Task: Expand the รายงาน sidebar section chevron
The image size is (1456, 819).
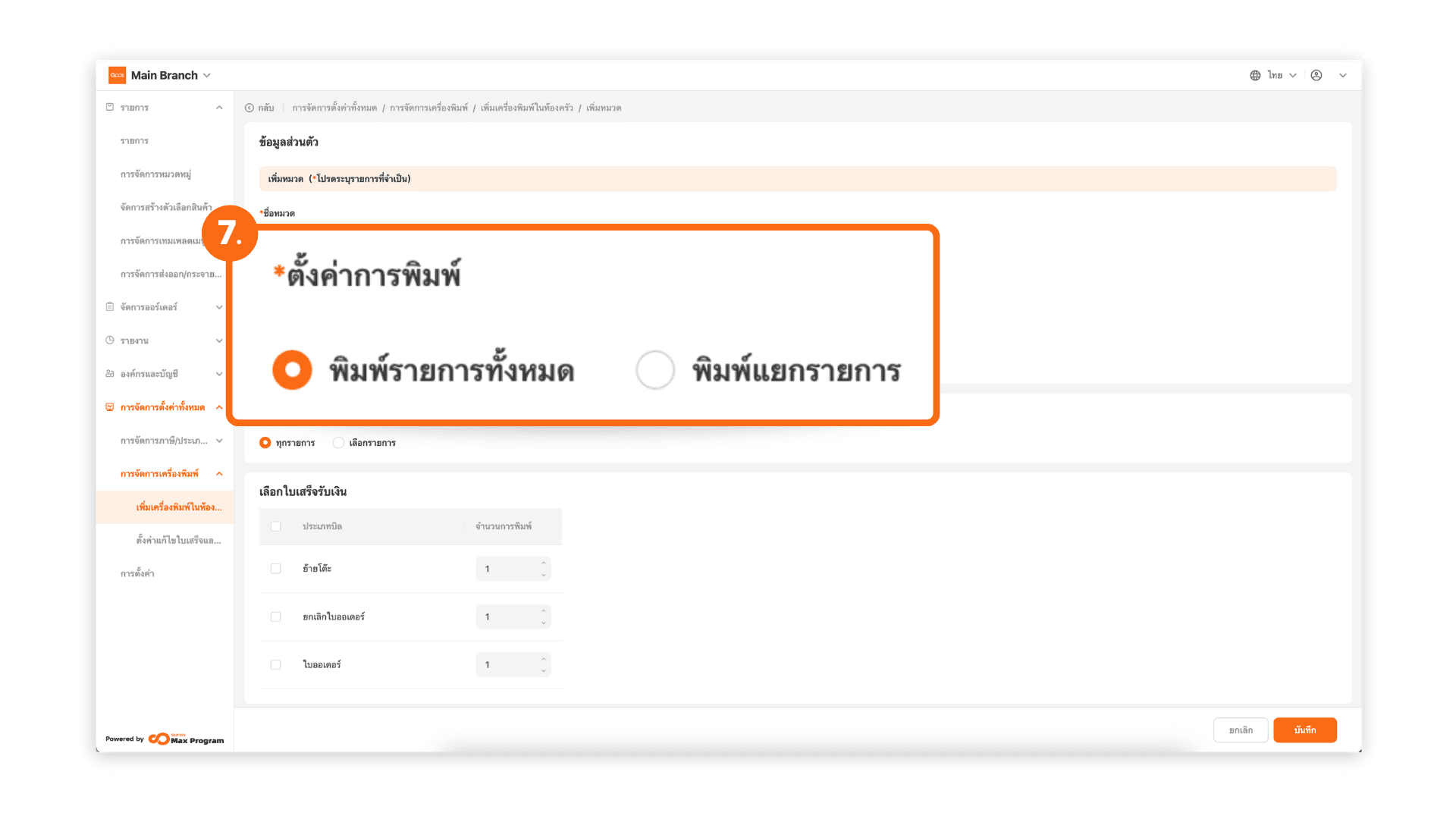Action: (x=219, y=340)
